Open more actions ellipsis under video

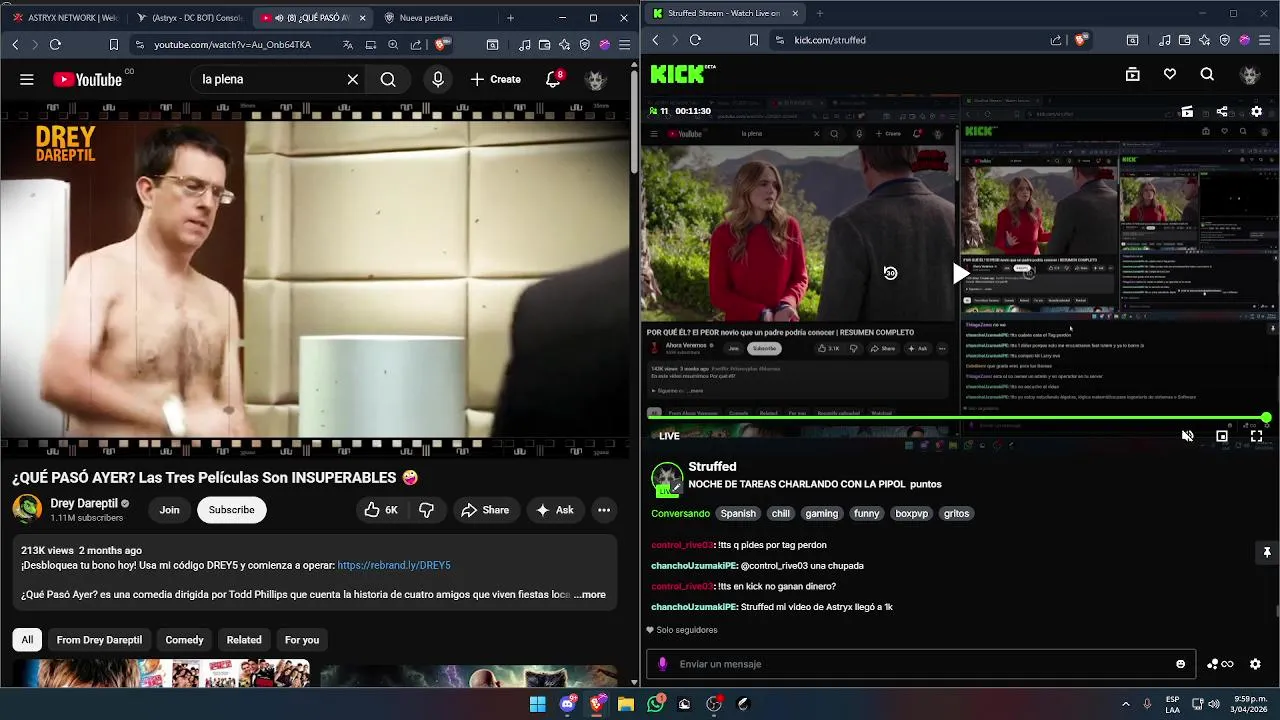coord(604,510)
